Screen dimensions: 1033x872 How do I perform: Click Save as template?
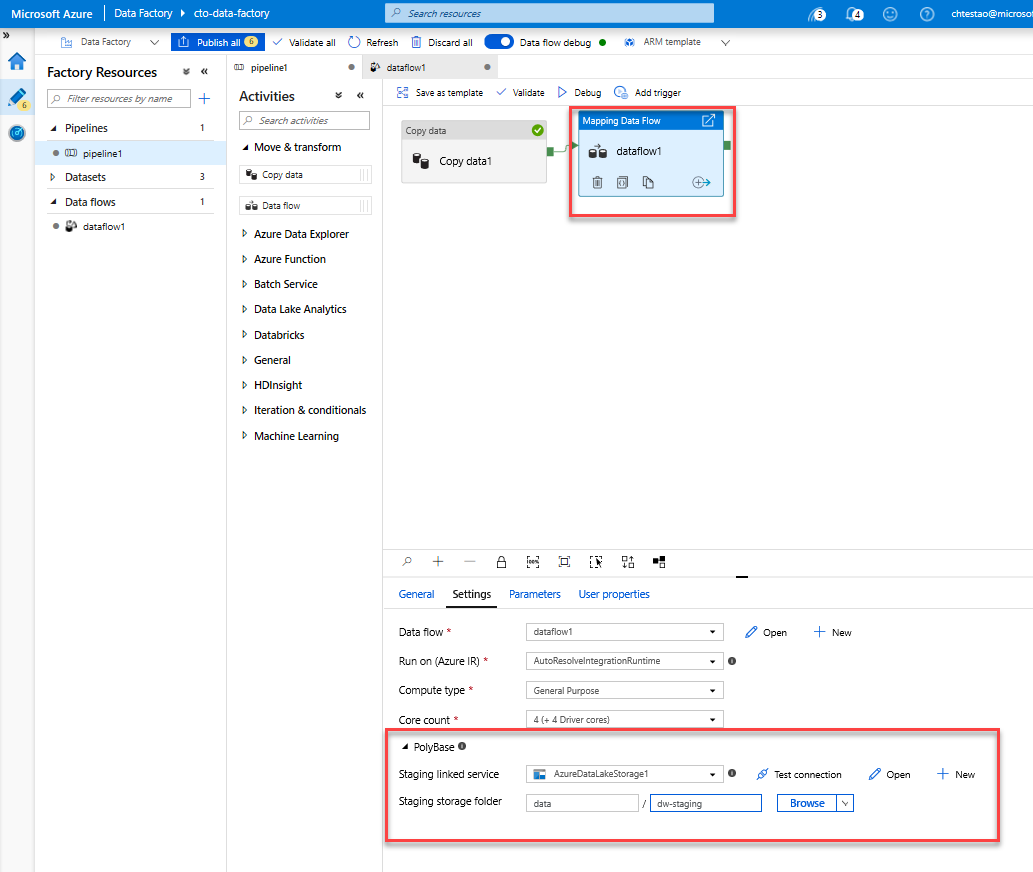point(439,93)
